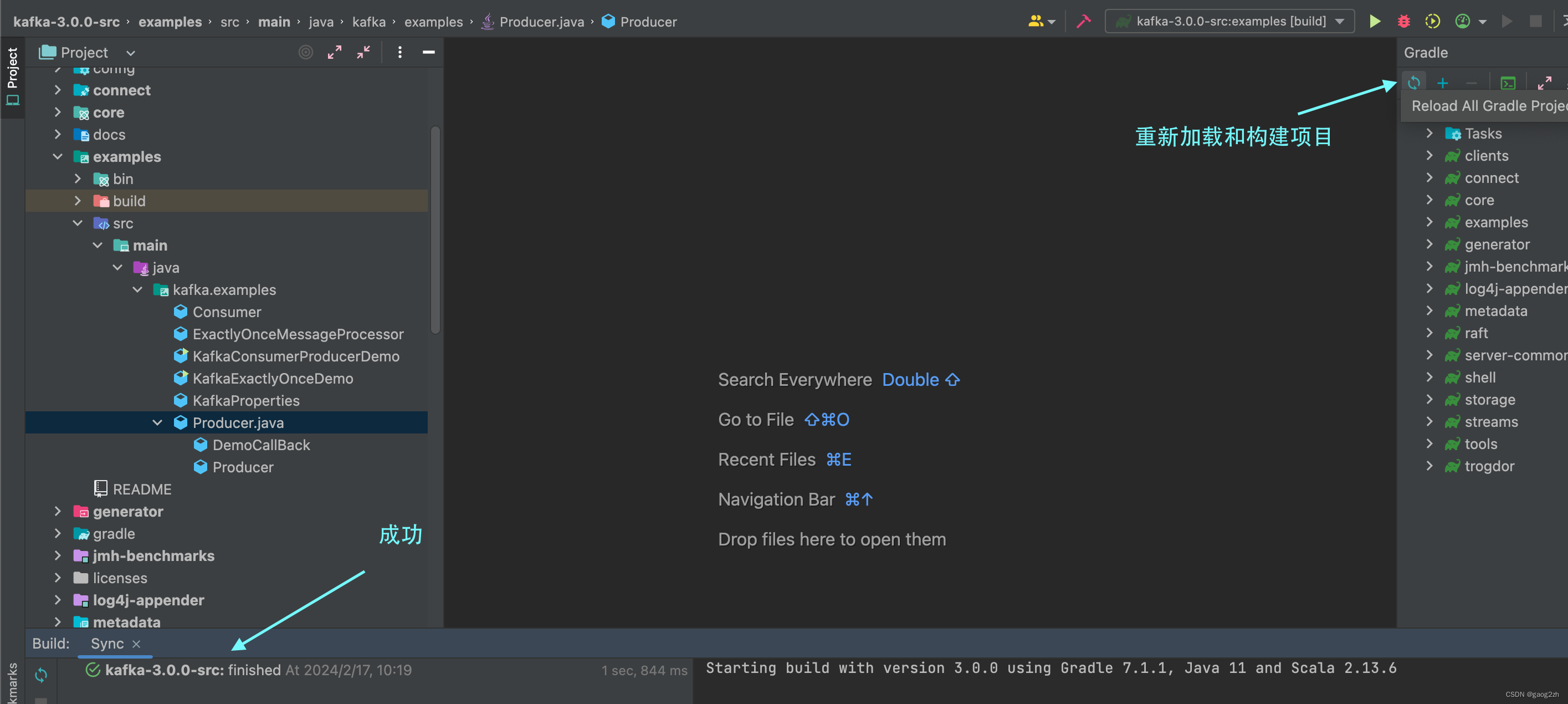Collapse all in Project panel
This screenshot has height=704, width=1568.
363,52
